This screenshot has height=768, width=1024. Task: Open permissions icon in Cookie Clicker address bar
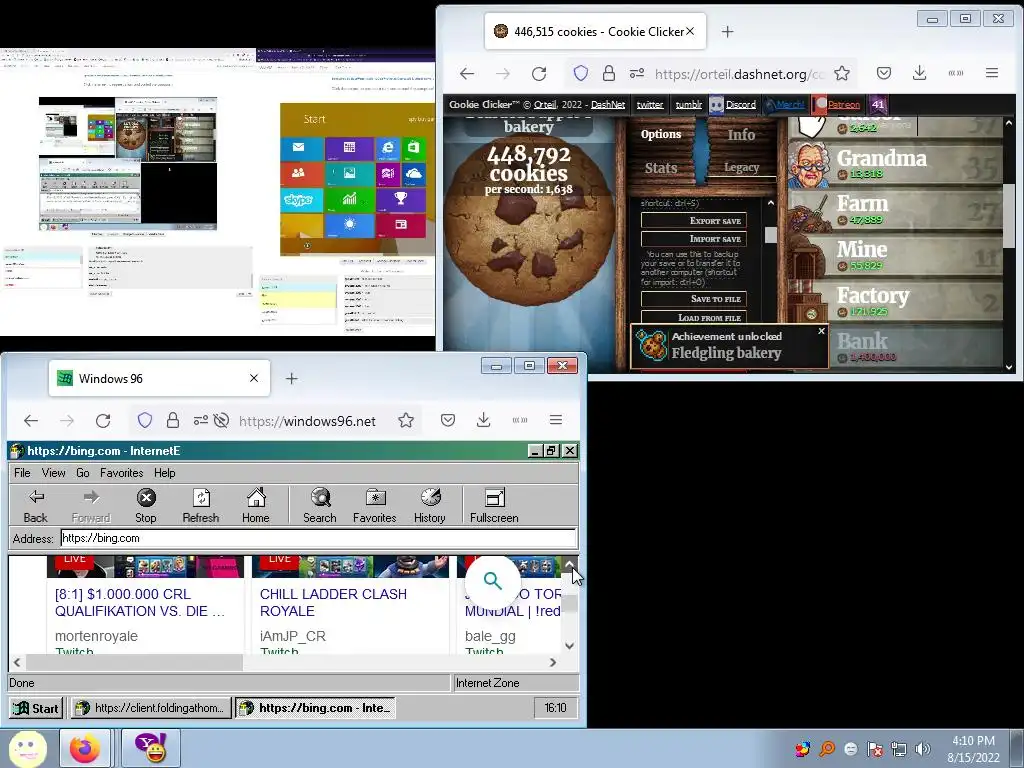[637, 74]
